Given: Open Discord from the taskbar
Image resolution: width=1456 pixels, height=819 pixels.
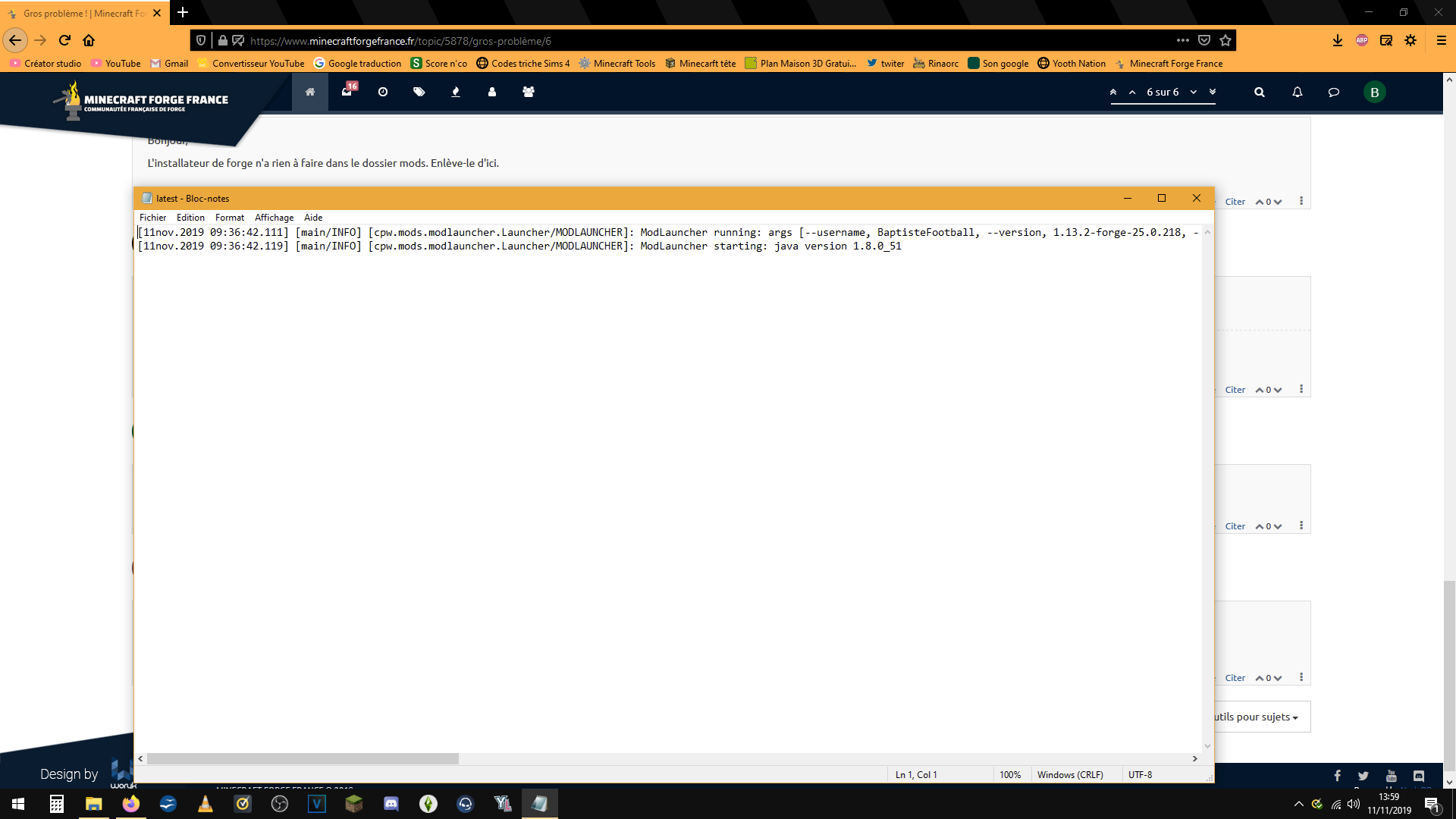Looking at the screenshot, I should pos(391,804).
